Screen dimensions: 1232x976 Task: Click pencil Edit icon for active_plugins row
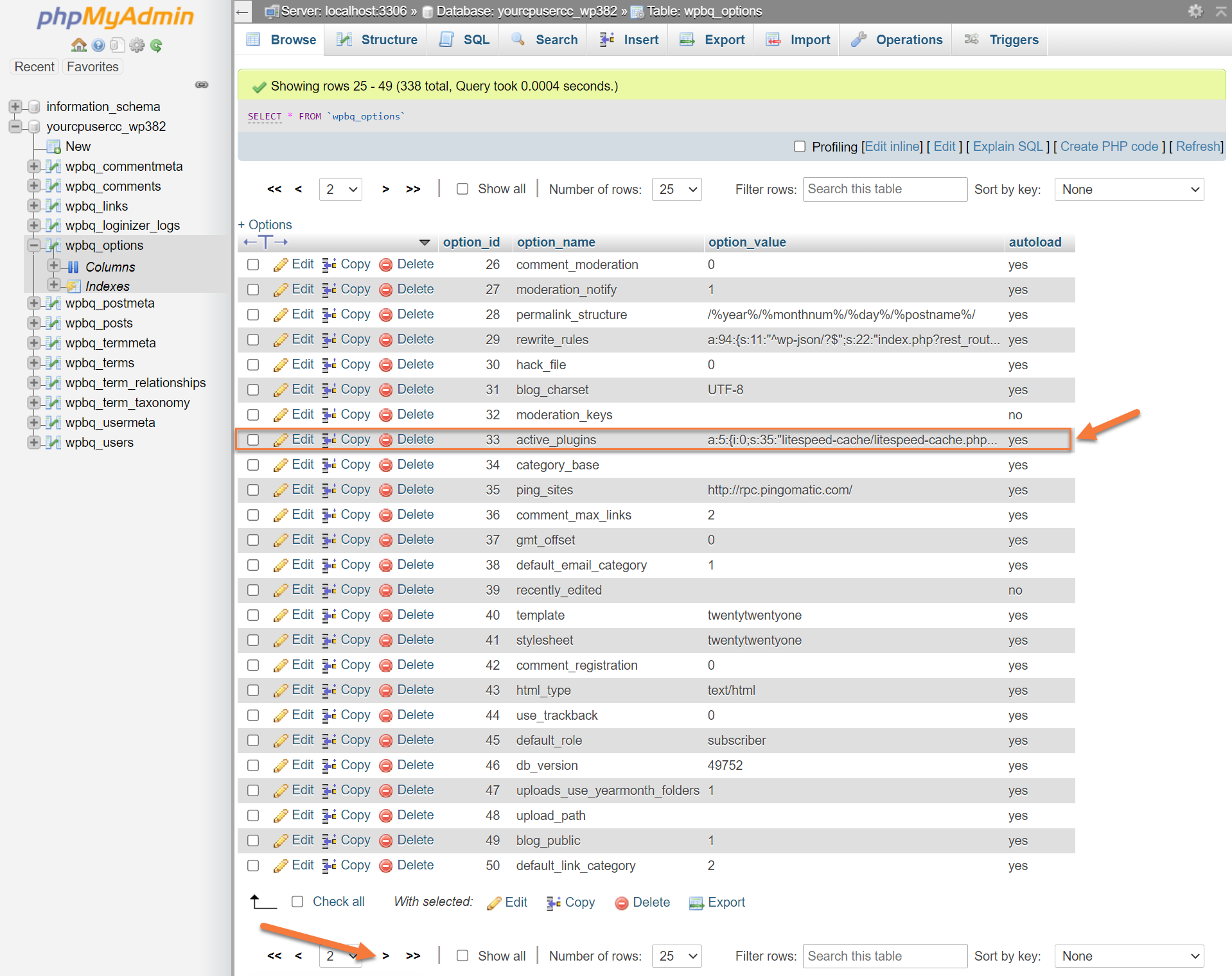[281, 440]
